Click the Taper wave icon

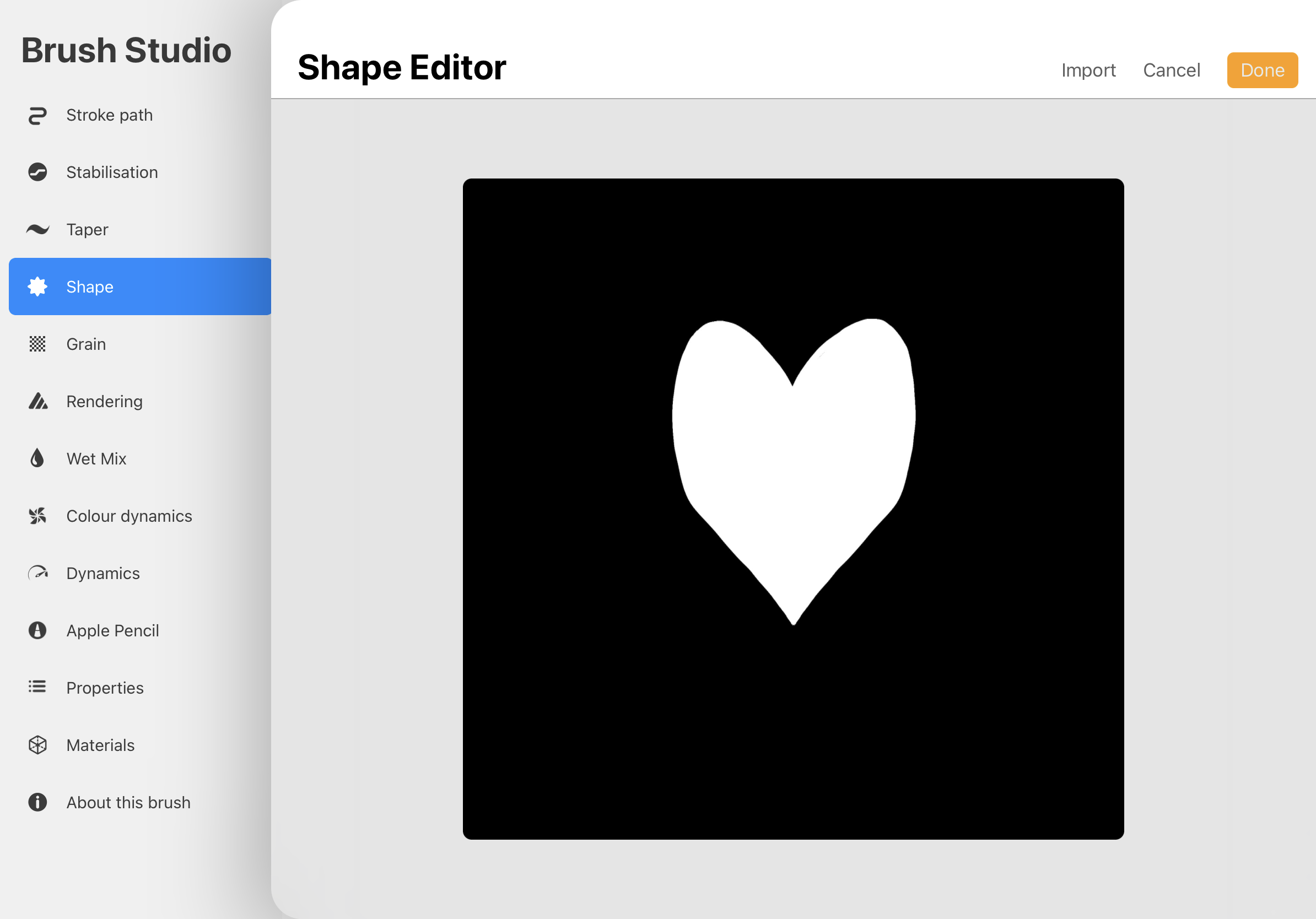point(37,229)
